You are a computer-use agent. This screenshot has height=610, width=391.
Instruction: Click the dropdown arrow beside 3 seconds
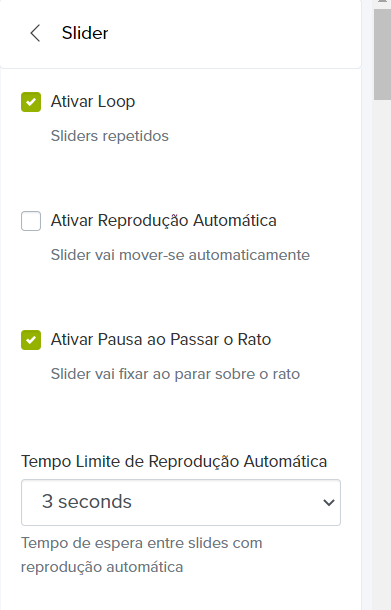point(329,503)
